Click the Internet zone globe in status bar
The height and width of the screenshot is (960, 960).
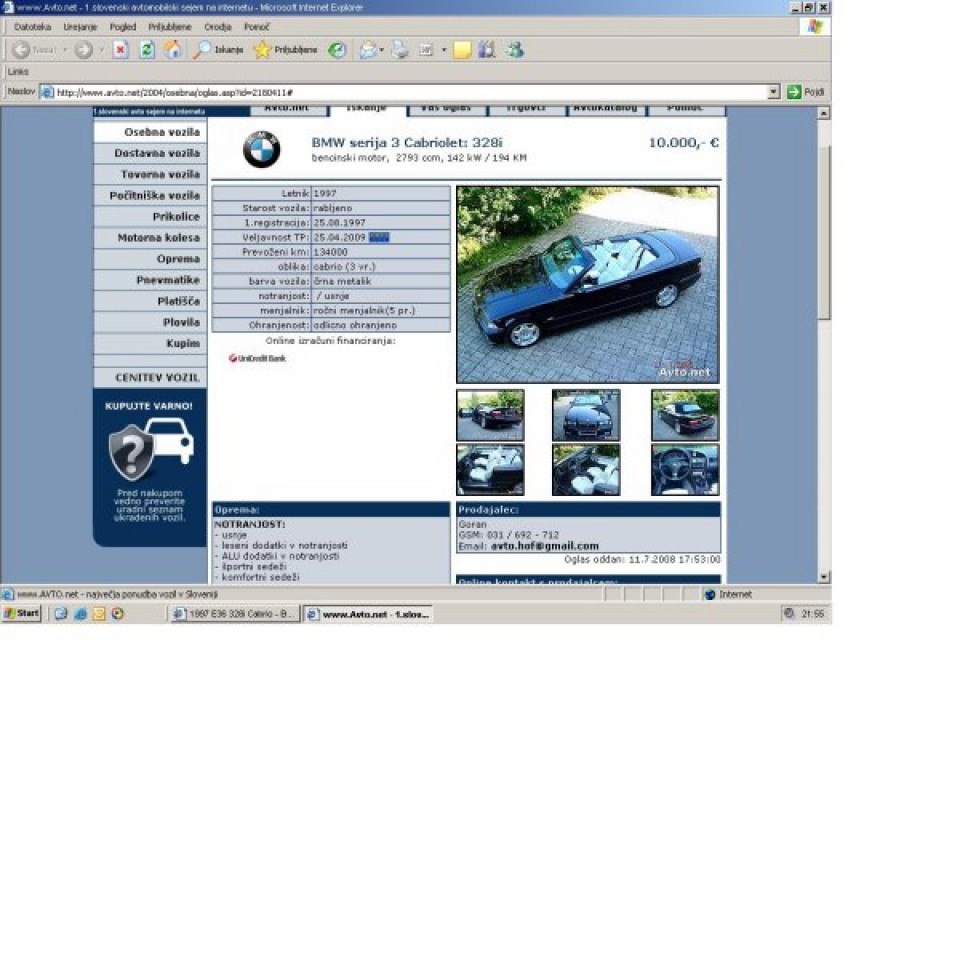tap(710, 594)
